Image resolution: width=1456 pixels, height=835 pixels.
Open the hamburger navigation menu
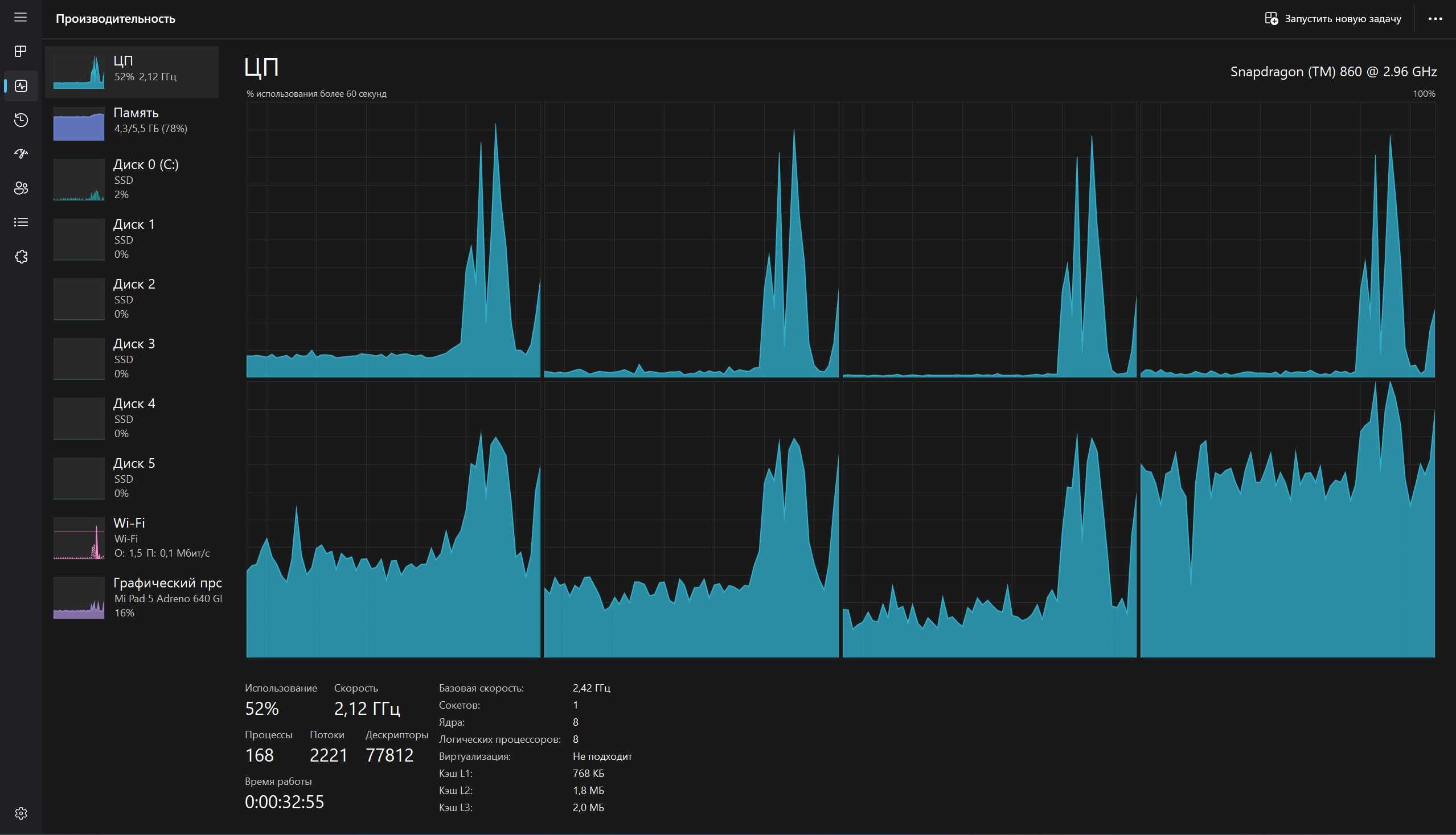coord(20,18)
